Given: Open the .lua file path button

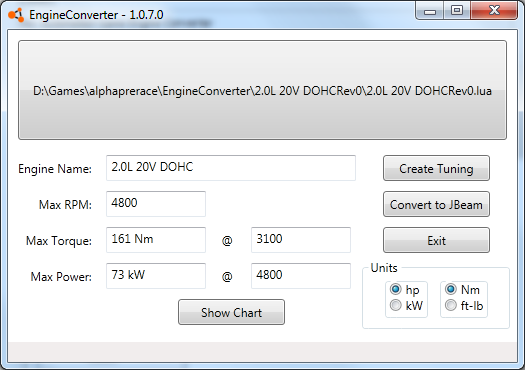Looking at the screenshot, I should pyautogui.click(x=262, y=90).
